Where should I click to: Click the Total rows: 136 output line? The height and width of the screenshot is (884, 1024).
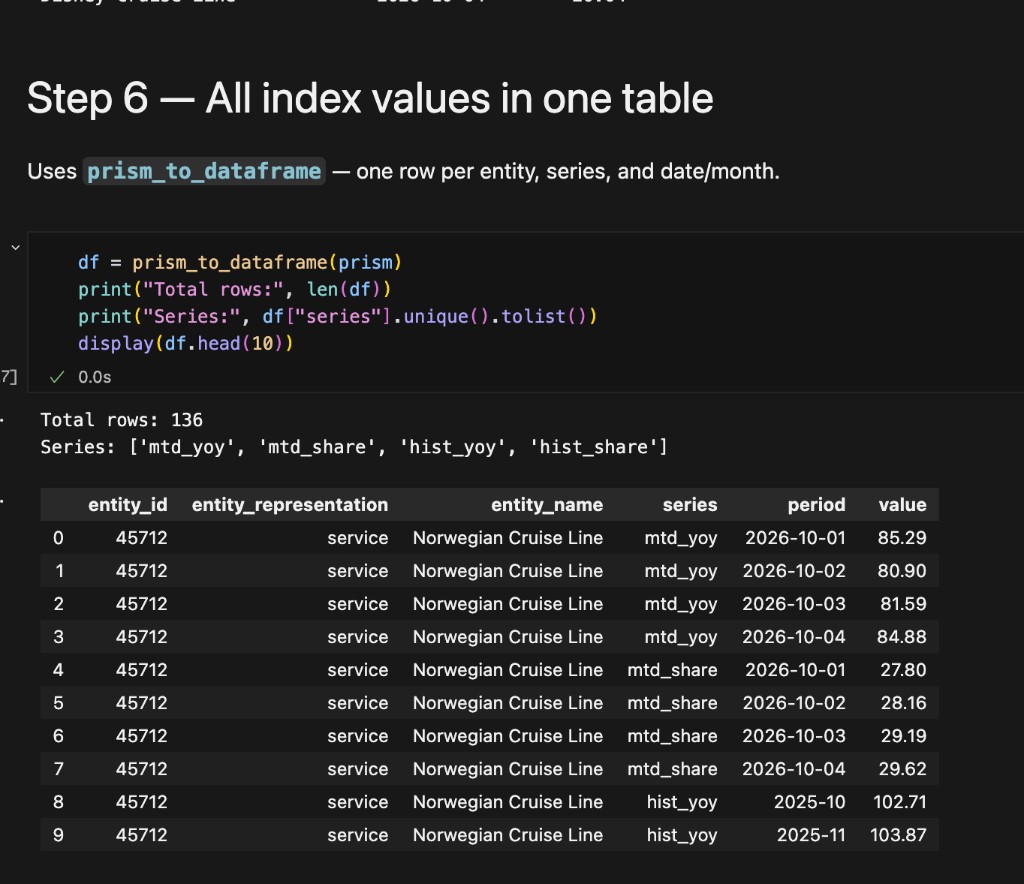point(121,420)
